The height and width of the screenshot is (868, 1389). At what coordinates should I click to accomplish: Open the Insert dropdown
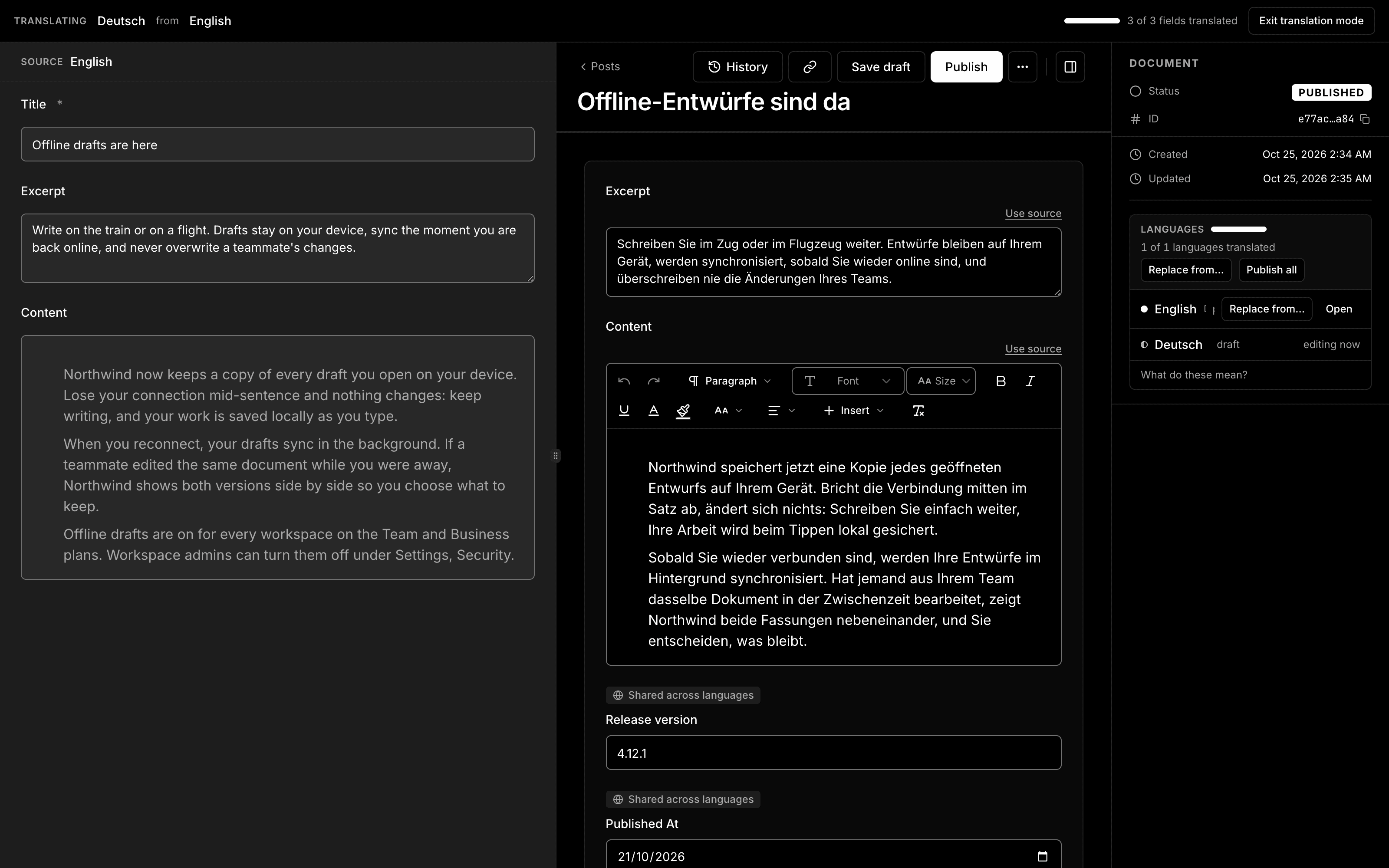853,411
